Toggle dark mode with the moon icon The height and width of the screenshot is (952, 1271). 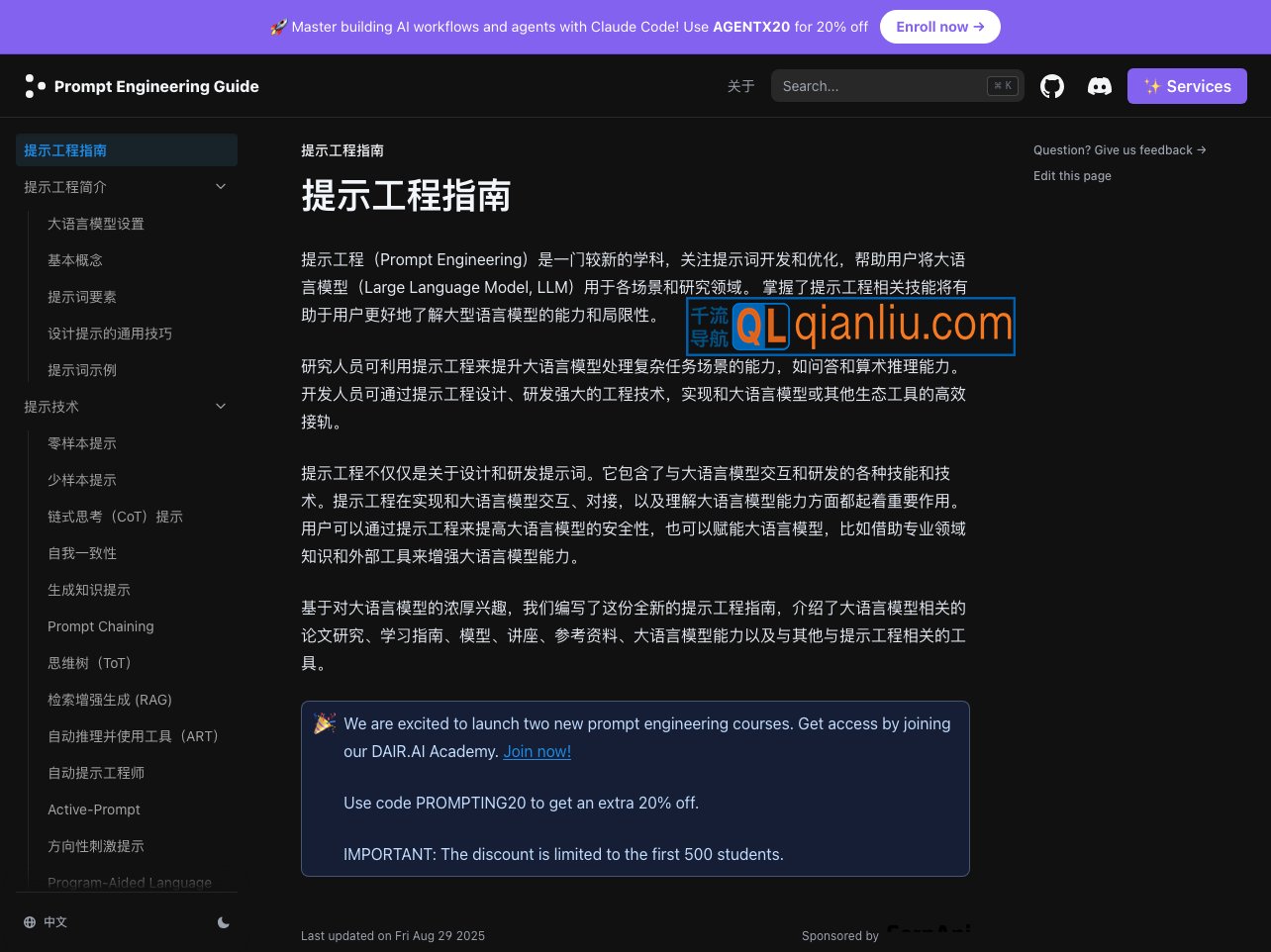click(223, 922)
